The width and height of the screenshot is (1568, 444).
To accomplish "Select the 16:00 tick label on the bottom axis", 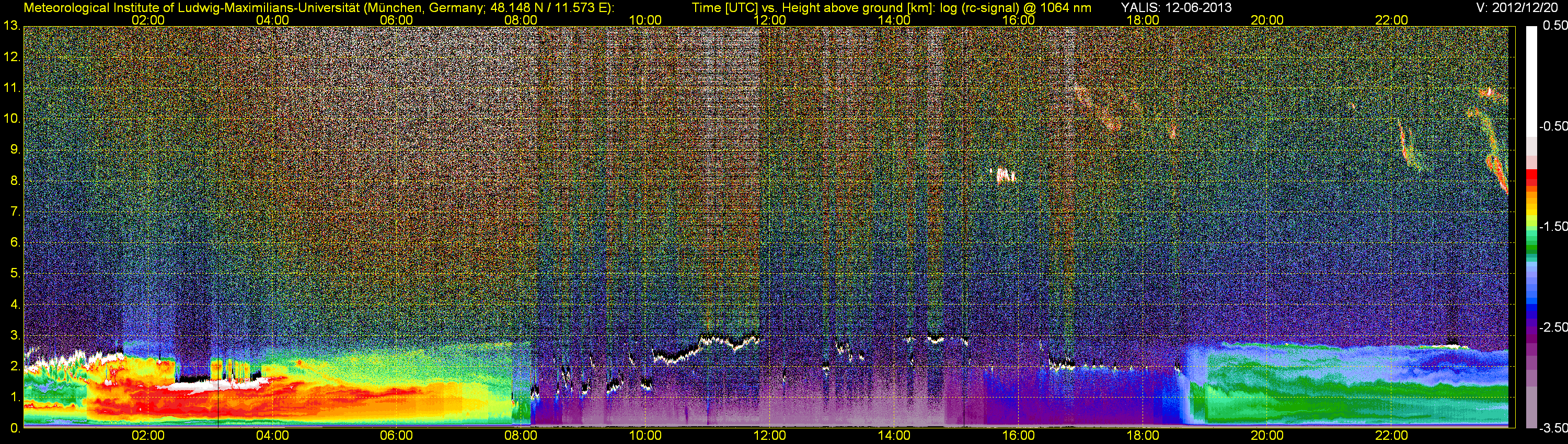I will coord(1018,436).
